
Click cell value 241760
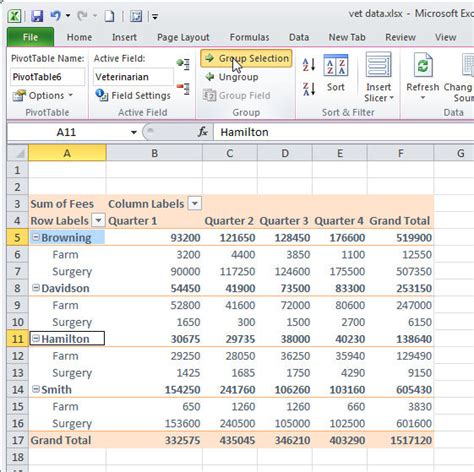[x=230, y=389]
